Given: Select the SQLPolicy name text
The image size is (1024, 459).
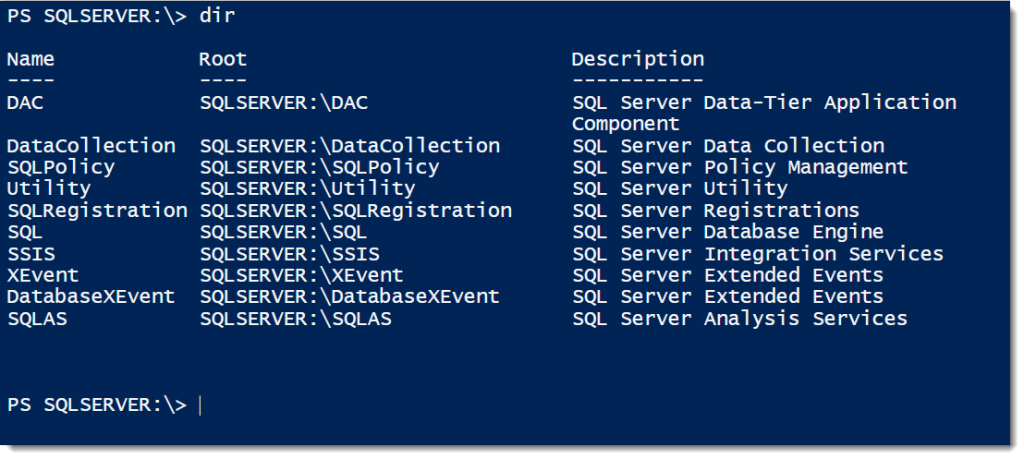Looking at the screenshot, I should (x=61, y=167).
